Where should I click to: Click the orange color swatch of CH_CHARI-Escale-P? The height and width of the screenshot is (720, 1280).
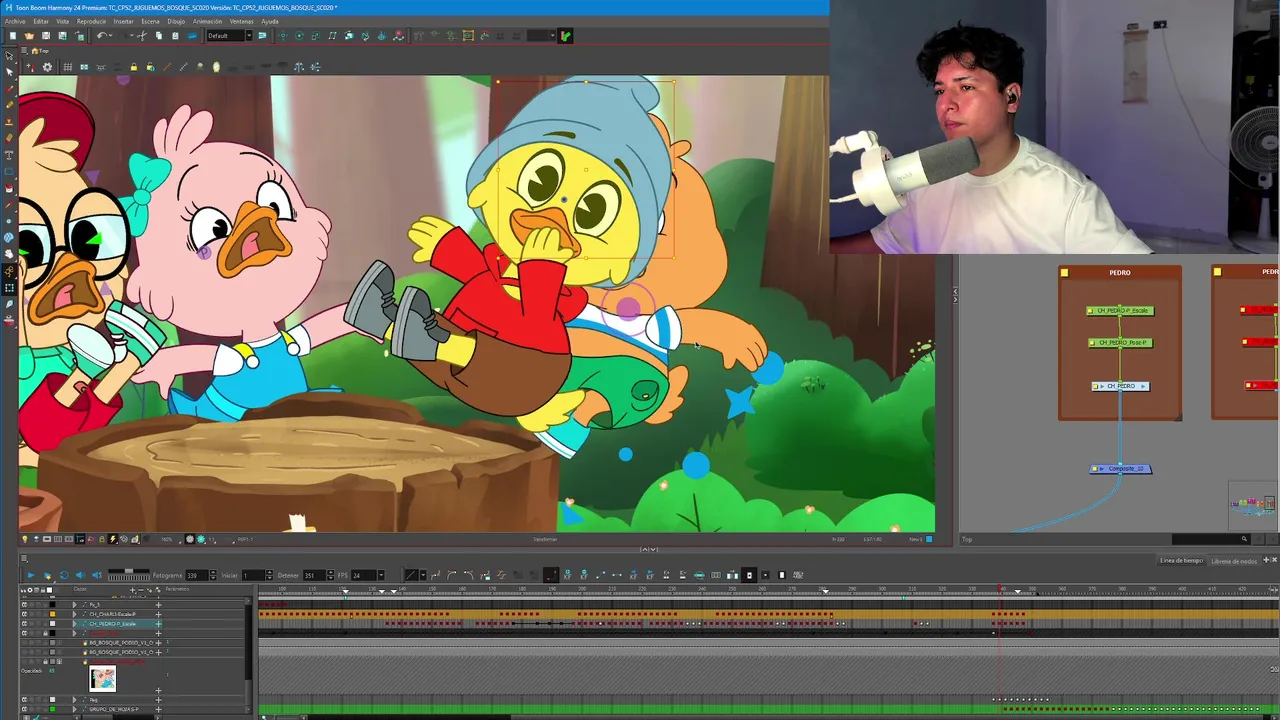pos(52,614)
